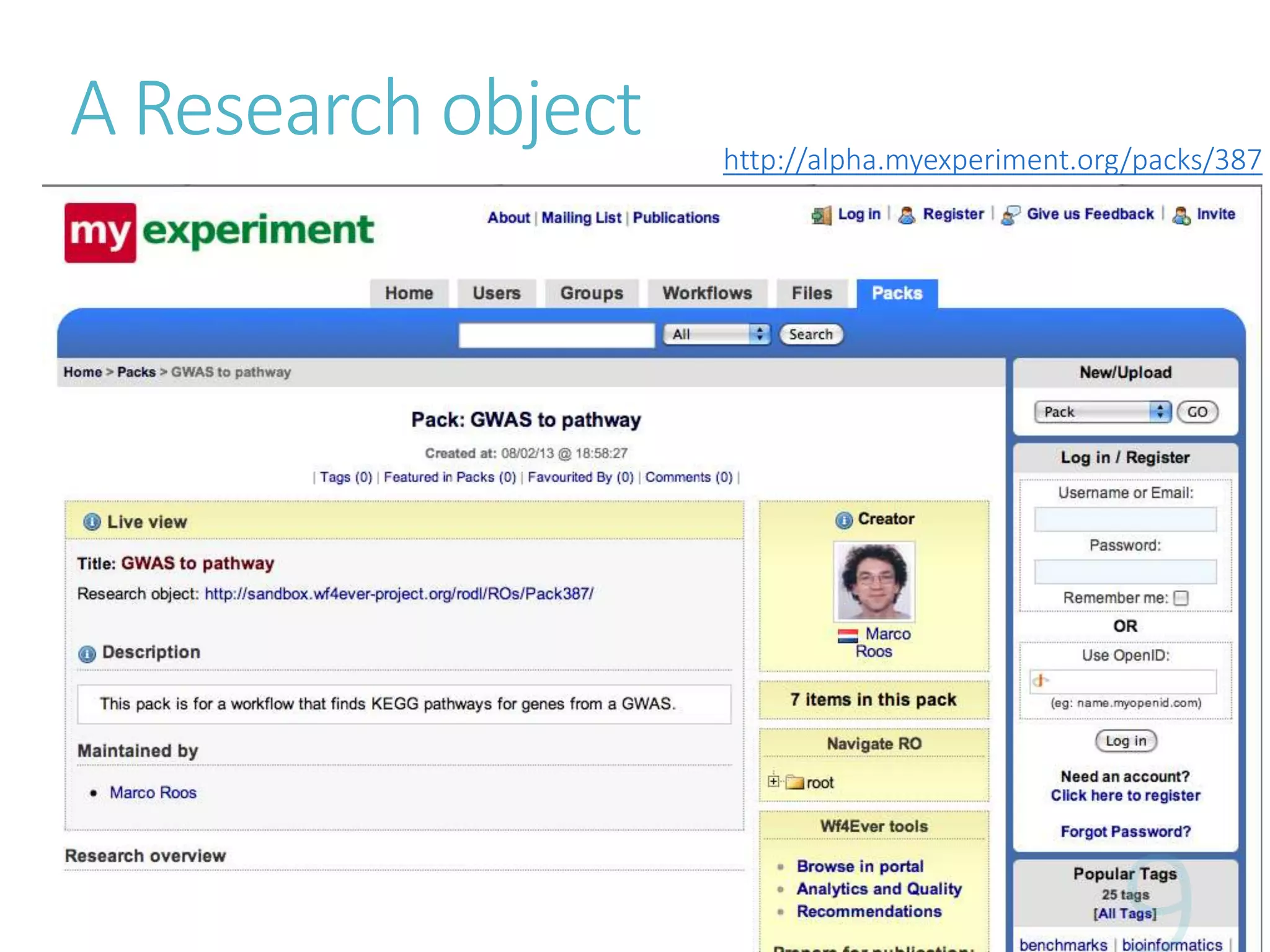Viewport: 1270px width, 952px height.
Task: Click the Use OpenID input field
Action: [1123, 681]
